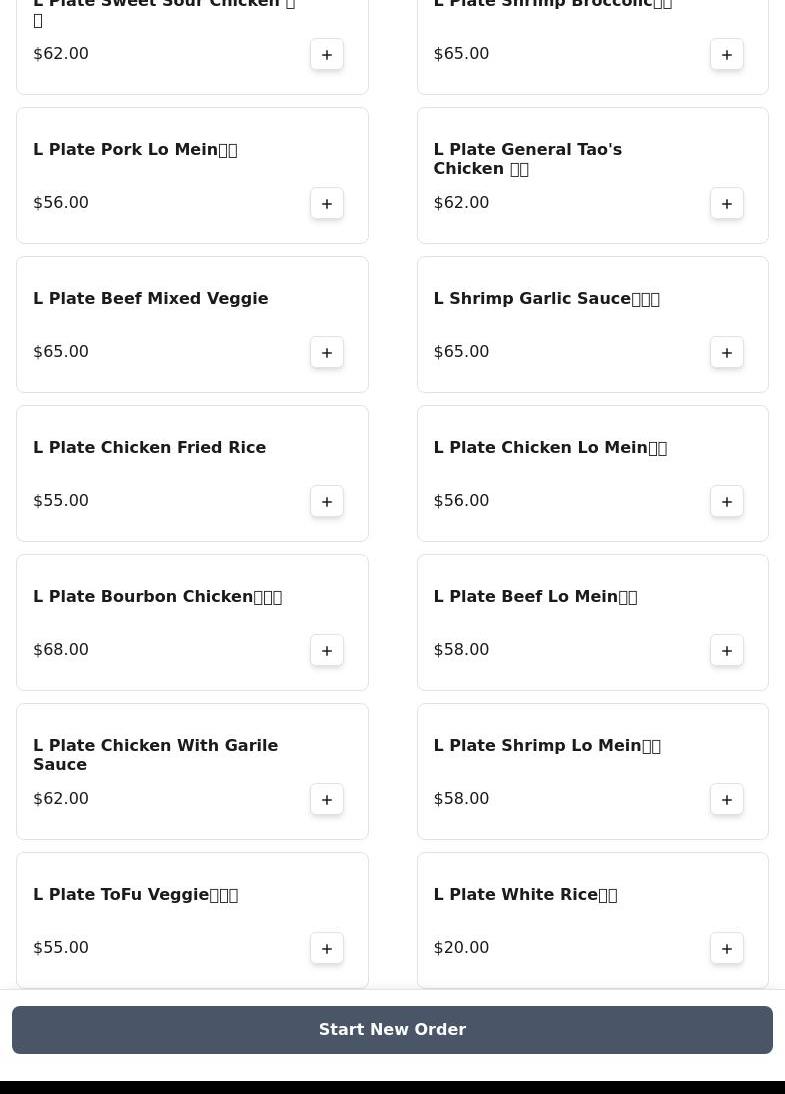Add L Plate ToFu Veggie
785x1094 pixels.
click(327, 949)
